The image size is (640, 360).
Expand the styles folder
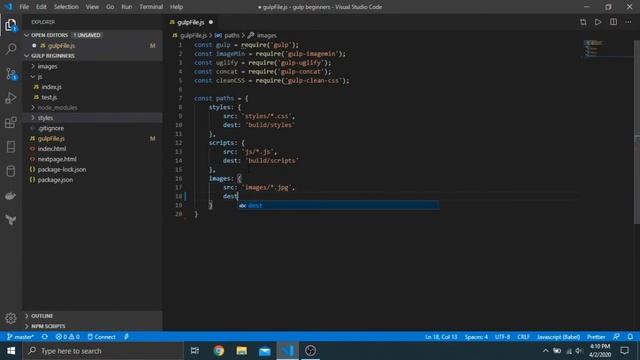click(92, 118)
